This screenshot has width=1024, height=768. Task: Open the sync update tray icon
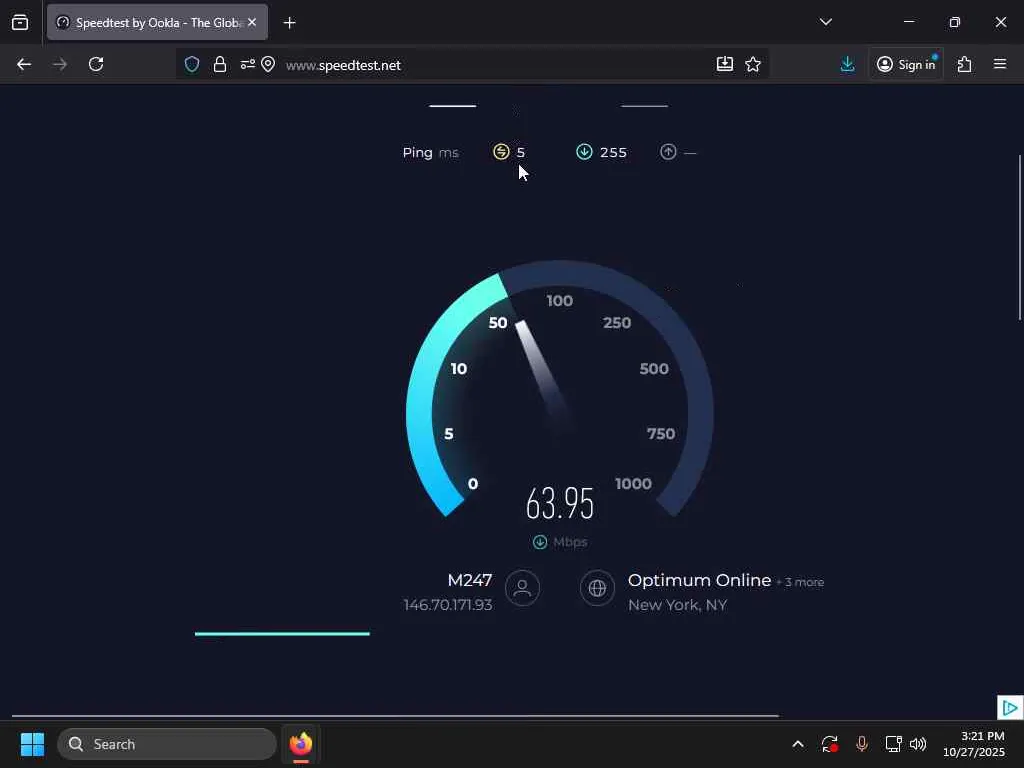click(x=829, y=744)
